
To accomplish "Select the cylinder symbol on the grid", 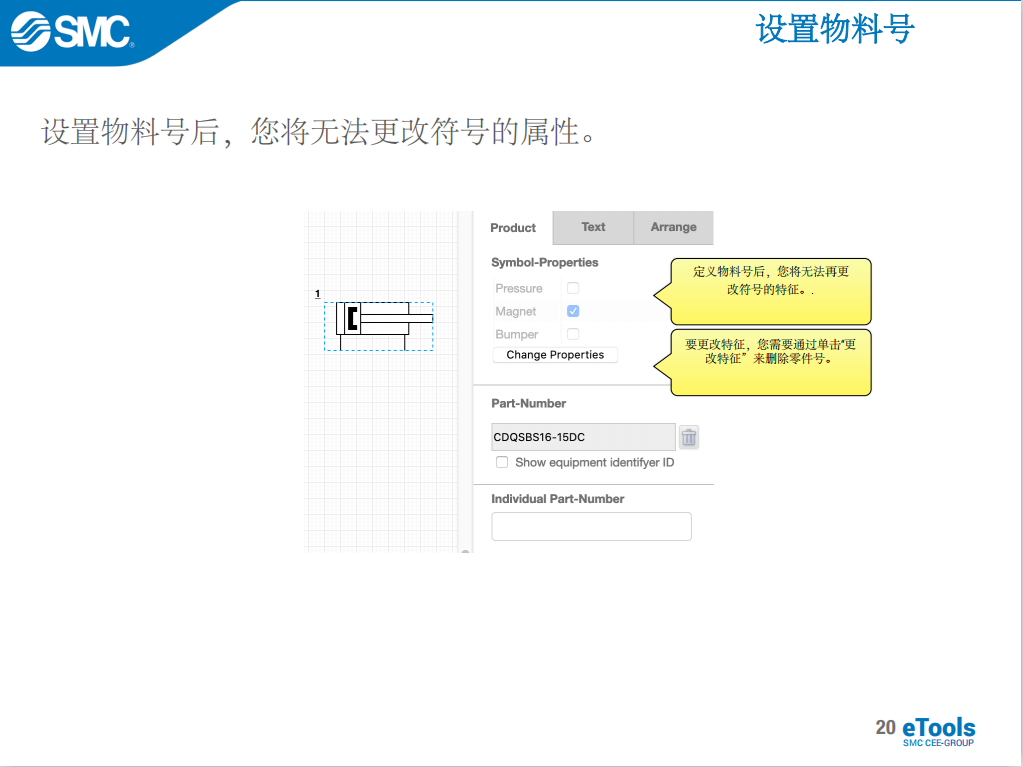I will tap(379, 326).
